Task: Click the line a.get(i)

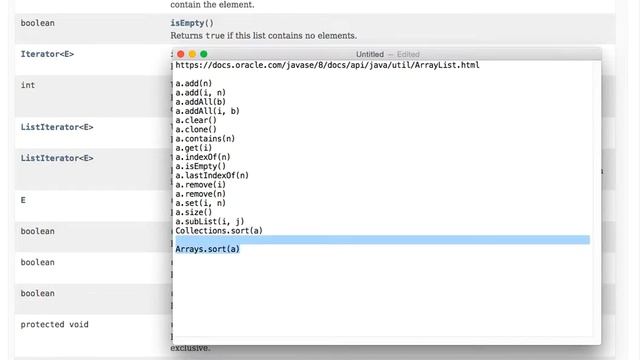Action: click(x=194, y=148)
